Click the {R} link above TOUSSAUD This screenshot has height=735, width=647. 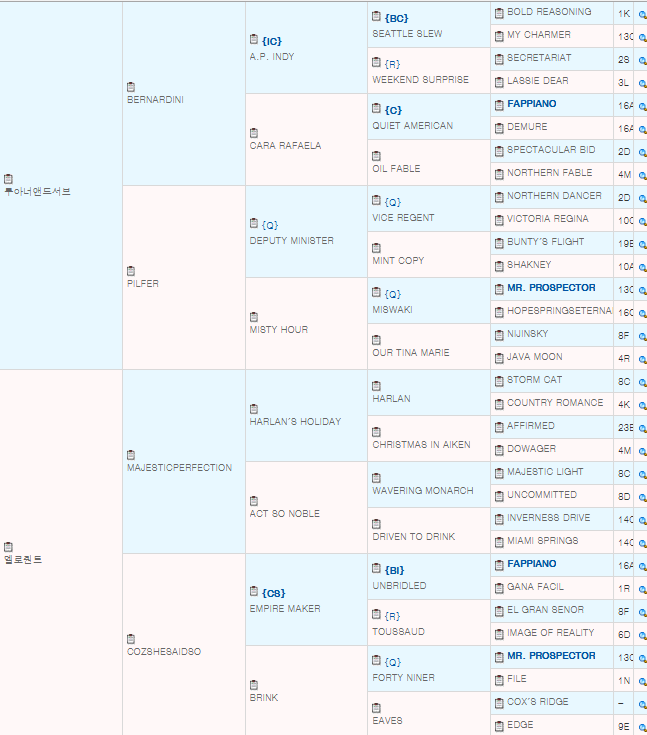coord(392,616)
